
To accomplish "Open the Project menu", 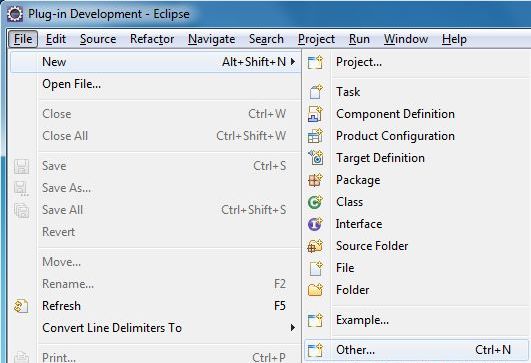I will [316, 39].
